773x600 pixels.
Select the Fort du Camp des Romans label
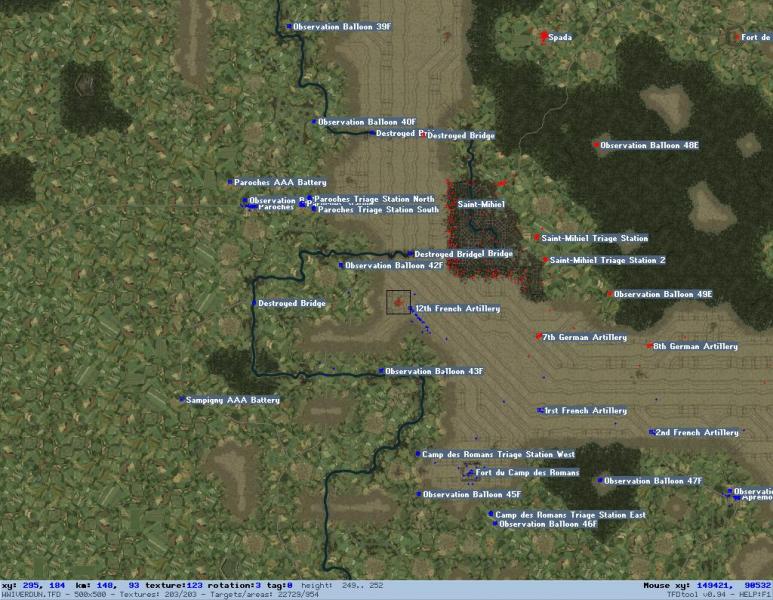coord(527,473)
